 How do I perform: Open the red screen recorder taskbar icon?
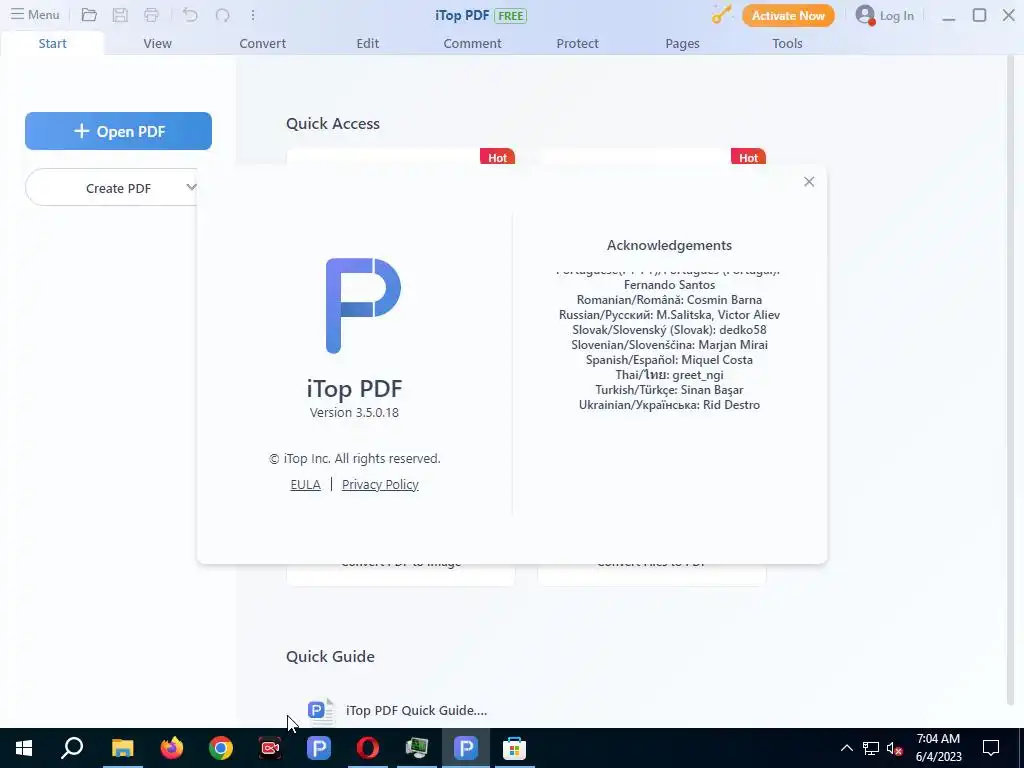pyautogui.click(x=270, y=748)
